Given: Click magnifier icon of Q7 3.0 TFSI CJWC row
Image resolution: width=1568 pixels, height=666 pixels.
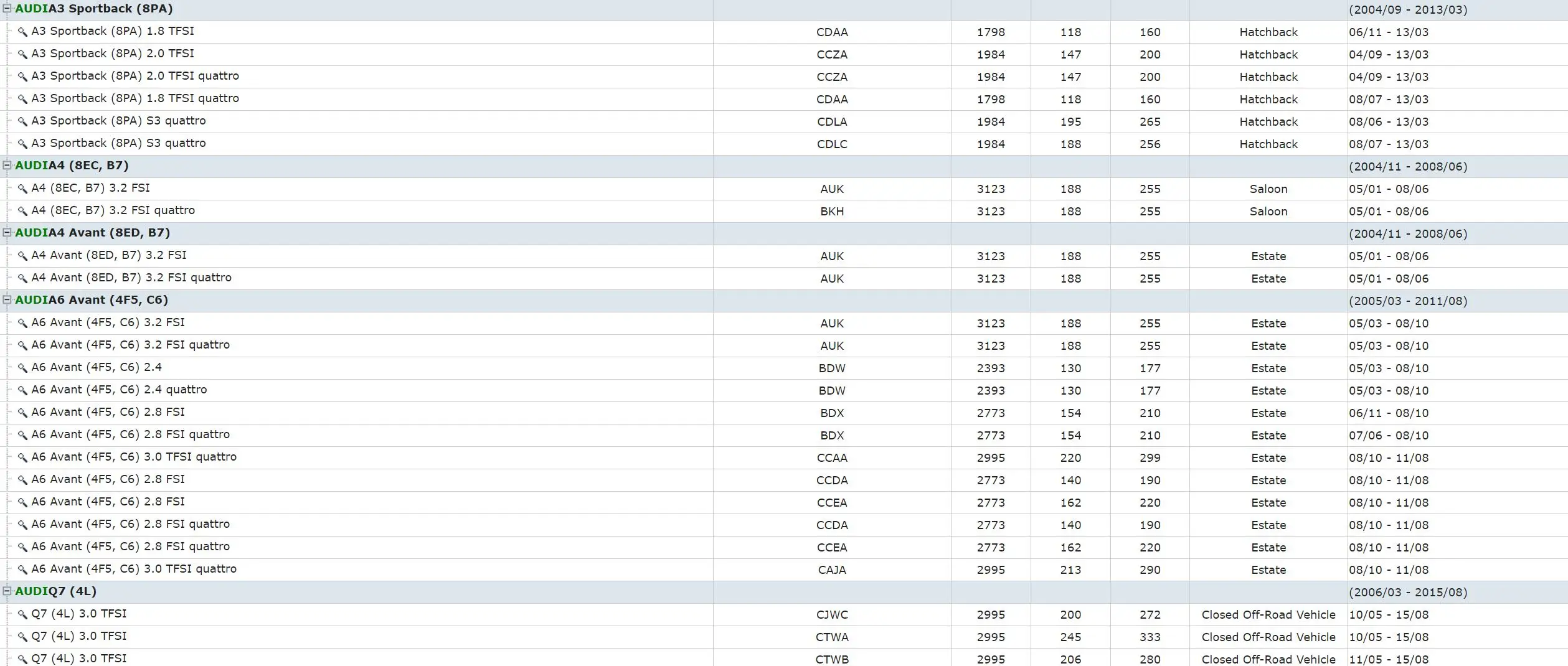Looking at the screenshot, I should click(22, 614).
